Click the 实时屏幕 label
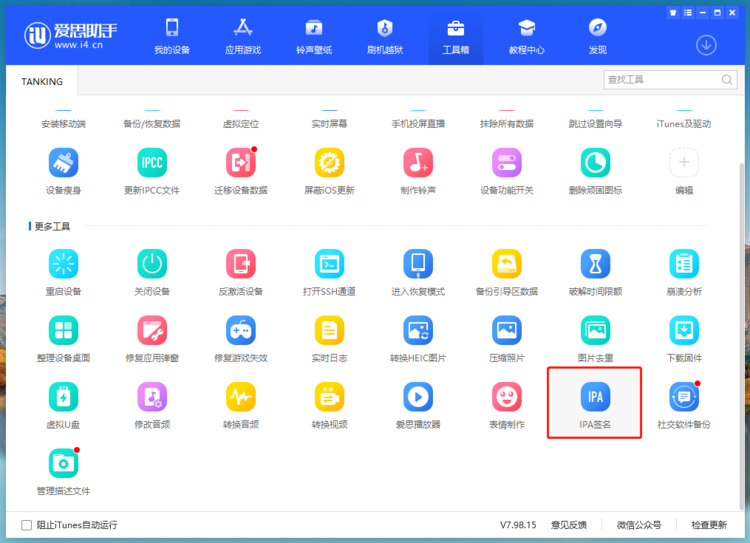This screenshot has height=543, width=750. click(329, 124)
